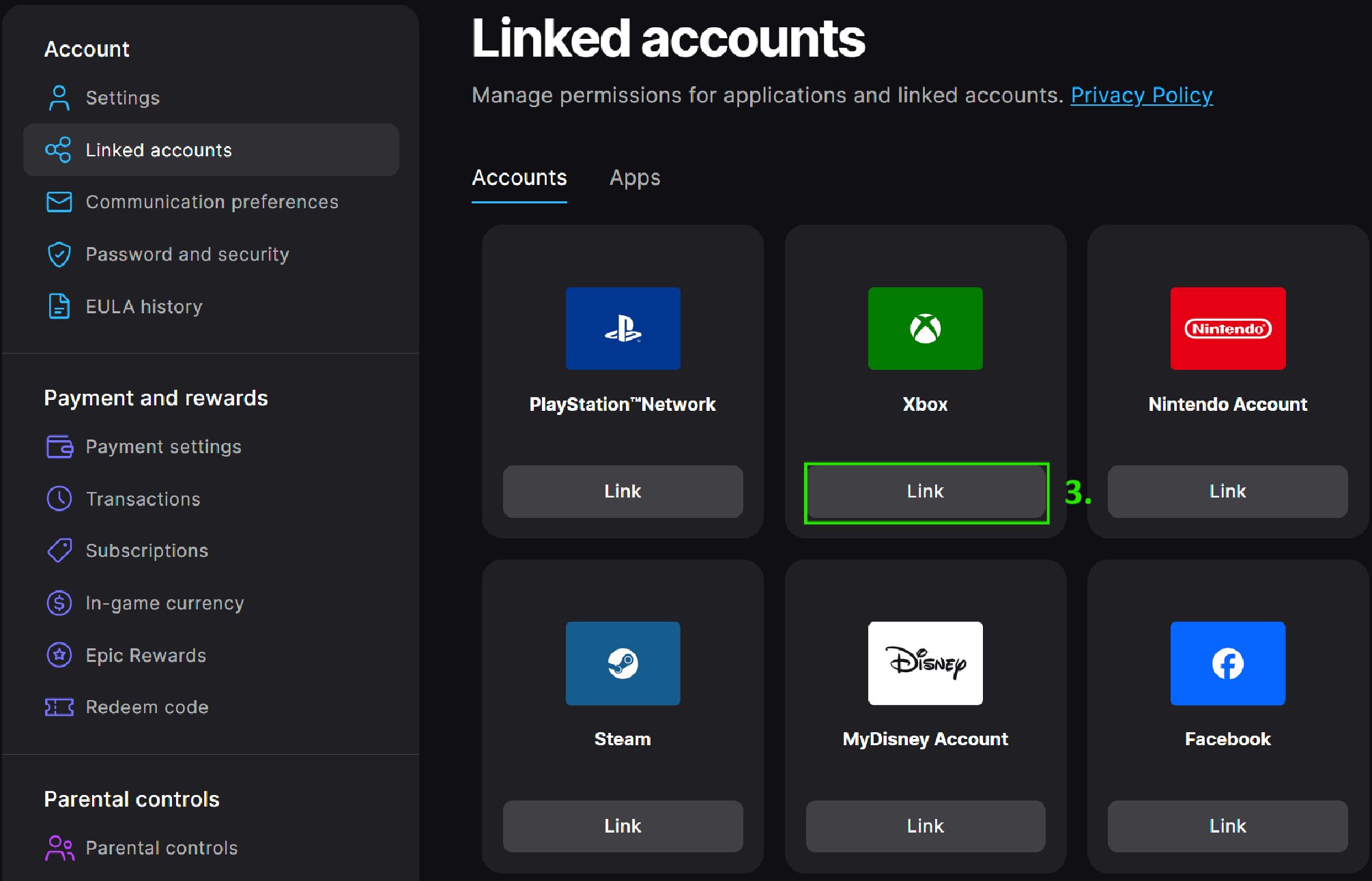Link the Nintendo Account
The width and height of the screenshot is (1372, 881).
point(1227,491)
